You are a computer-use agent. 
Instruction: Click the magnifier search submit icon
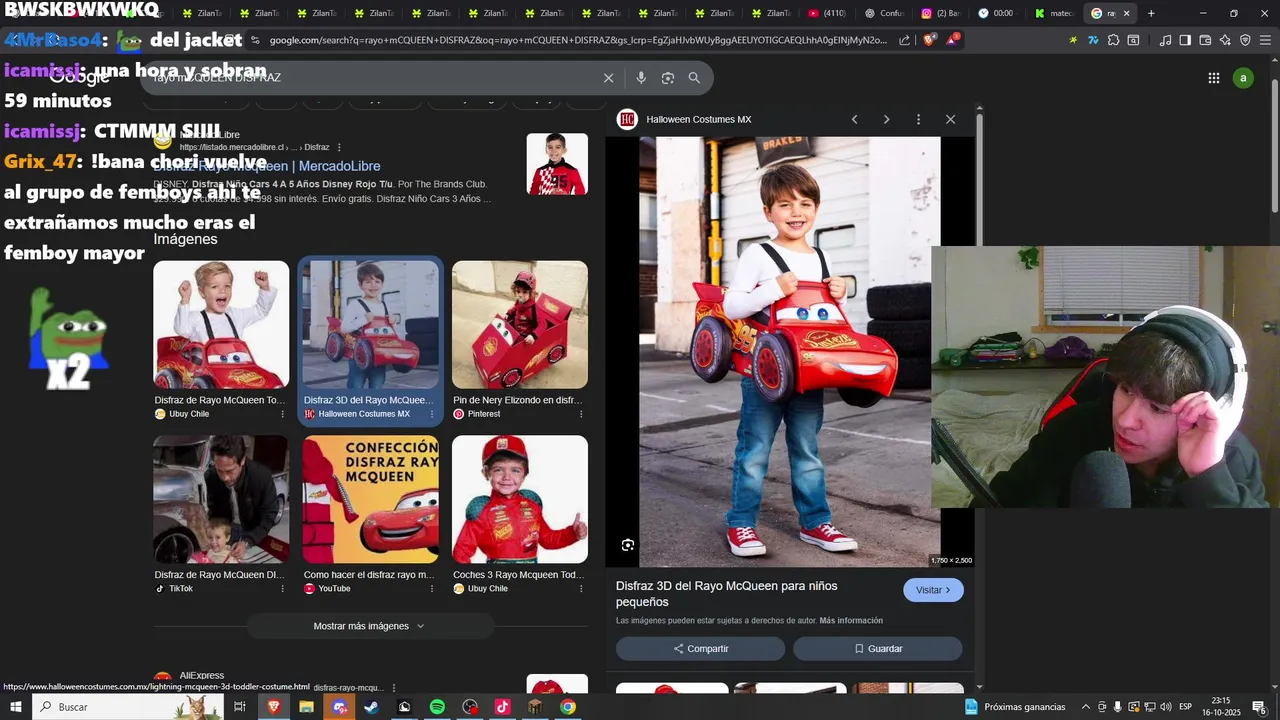(694, 78)
